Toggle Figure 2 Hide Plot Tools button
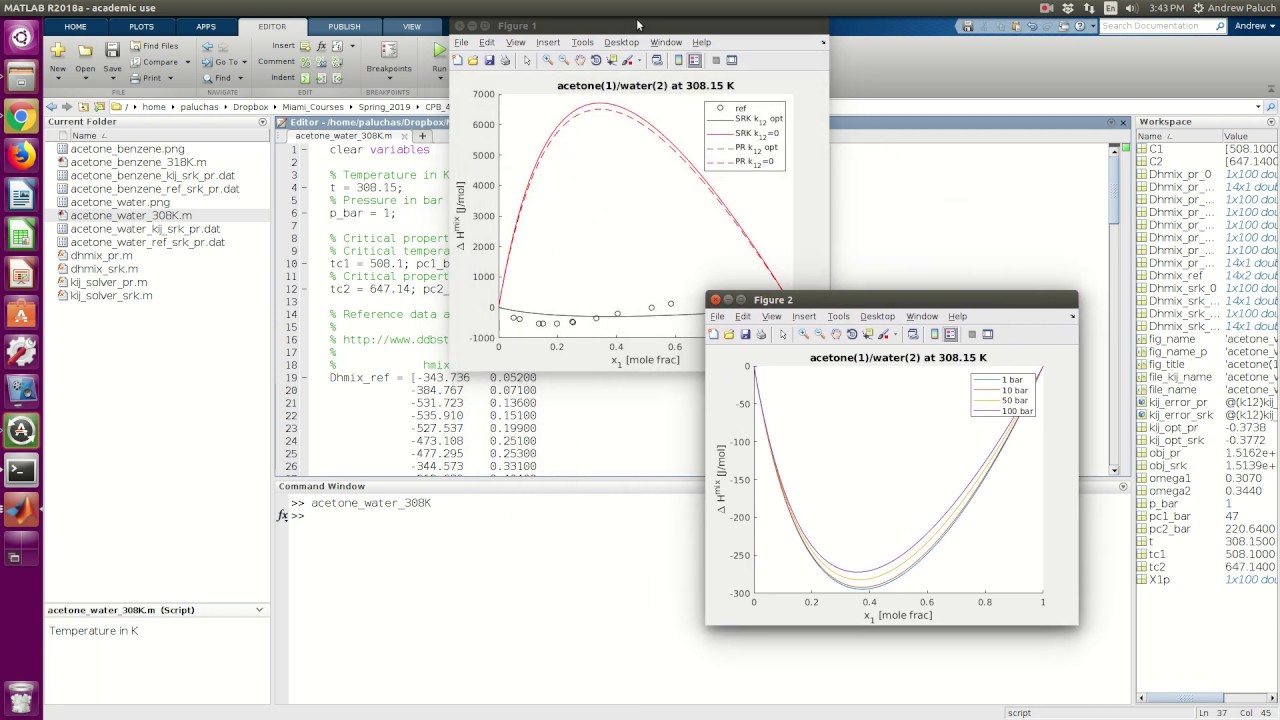1280x720 pixels. (971, 334)
